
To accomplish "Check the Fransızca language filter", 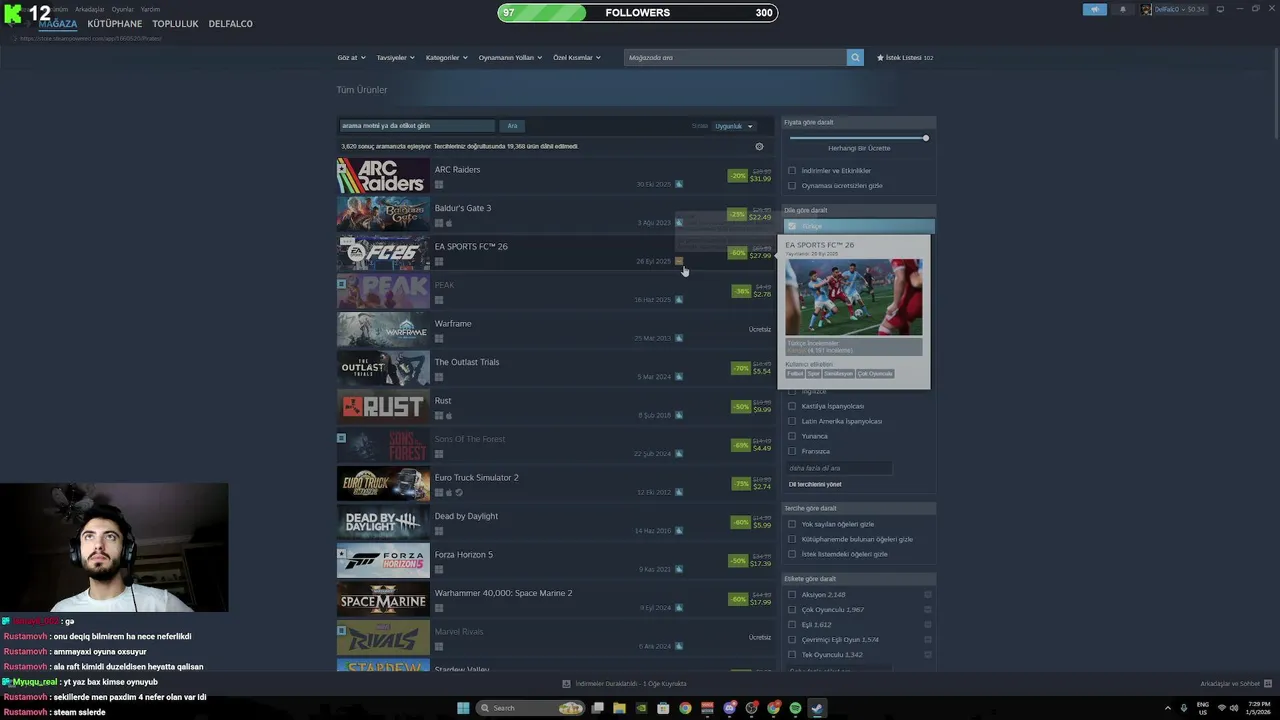I will pyautogui.click(x=792, y=451).
